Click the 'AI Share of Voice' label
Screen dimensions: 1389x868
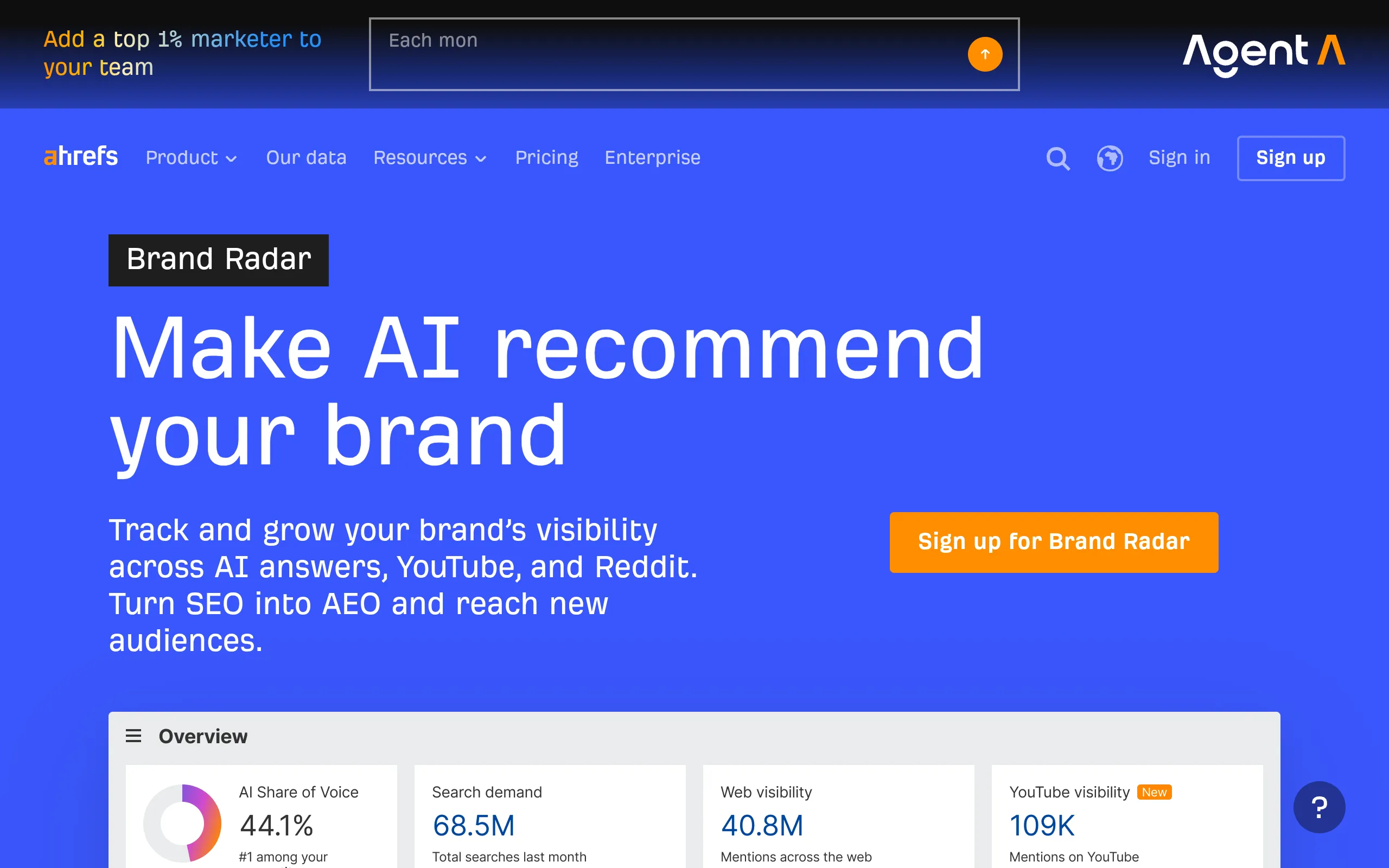click(298, 792)
